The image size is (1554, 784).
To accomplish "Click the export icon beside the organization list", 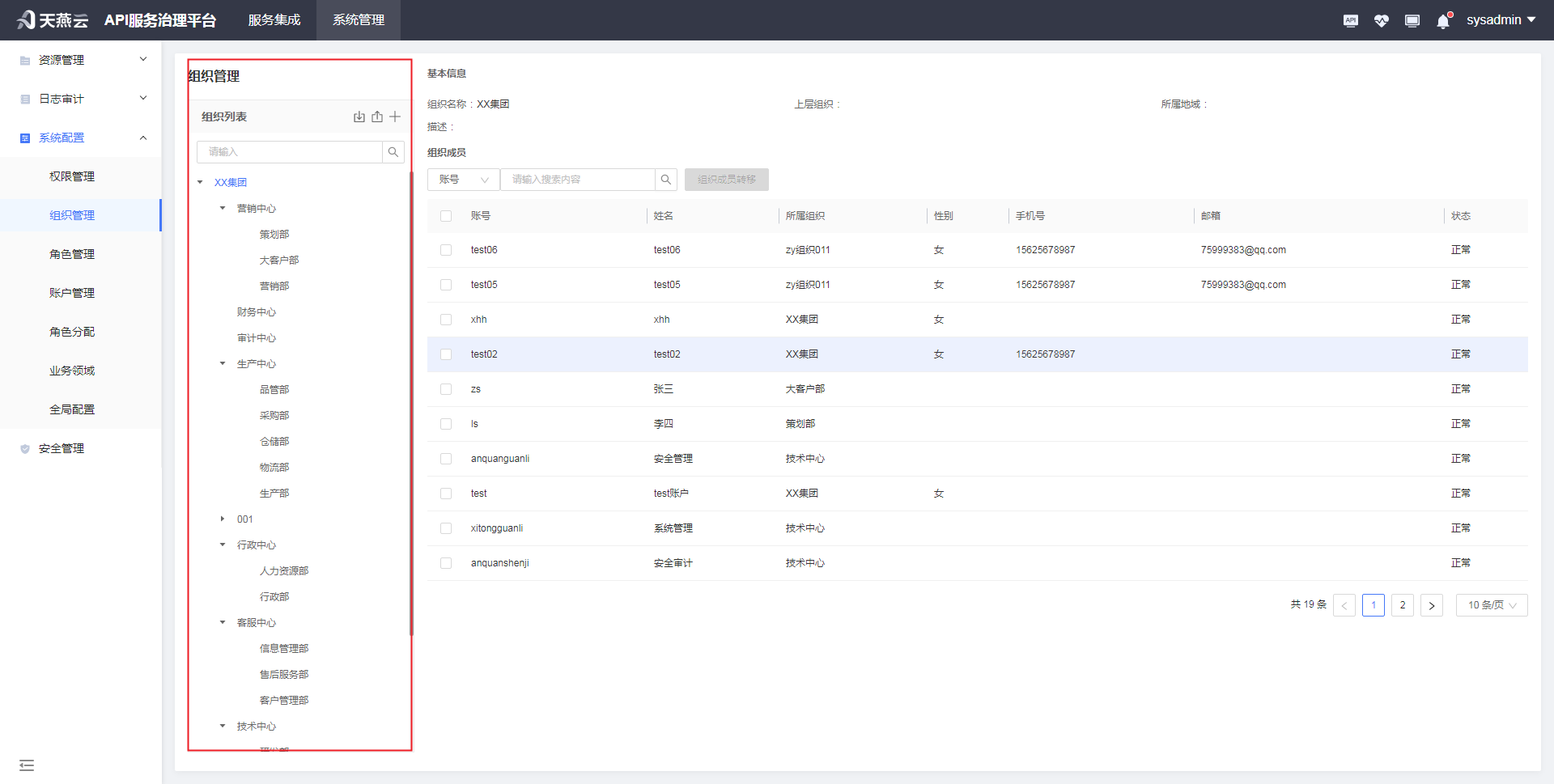I will click(377, 117).
